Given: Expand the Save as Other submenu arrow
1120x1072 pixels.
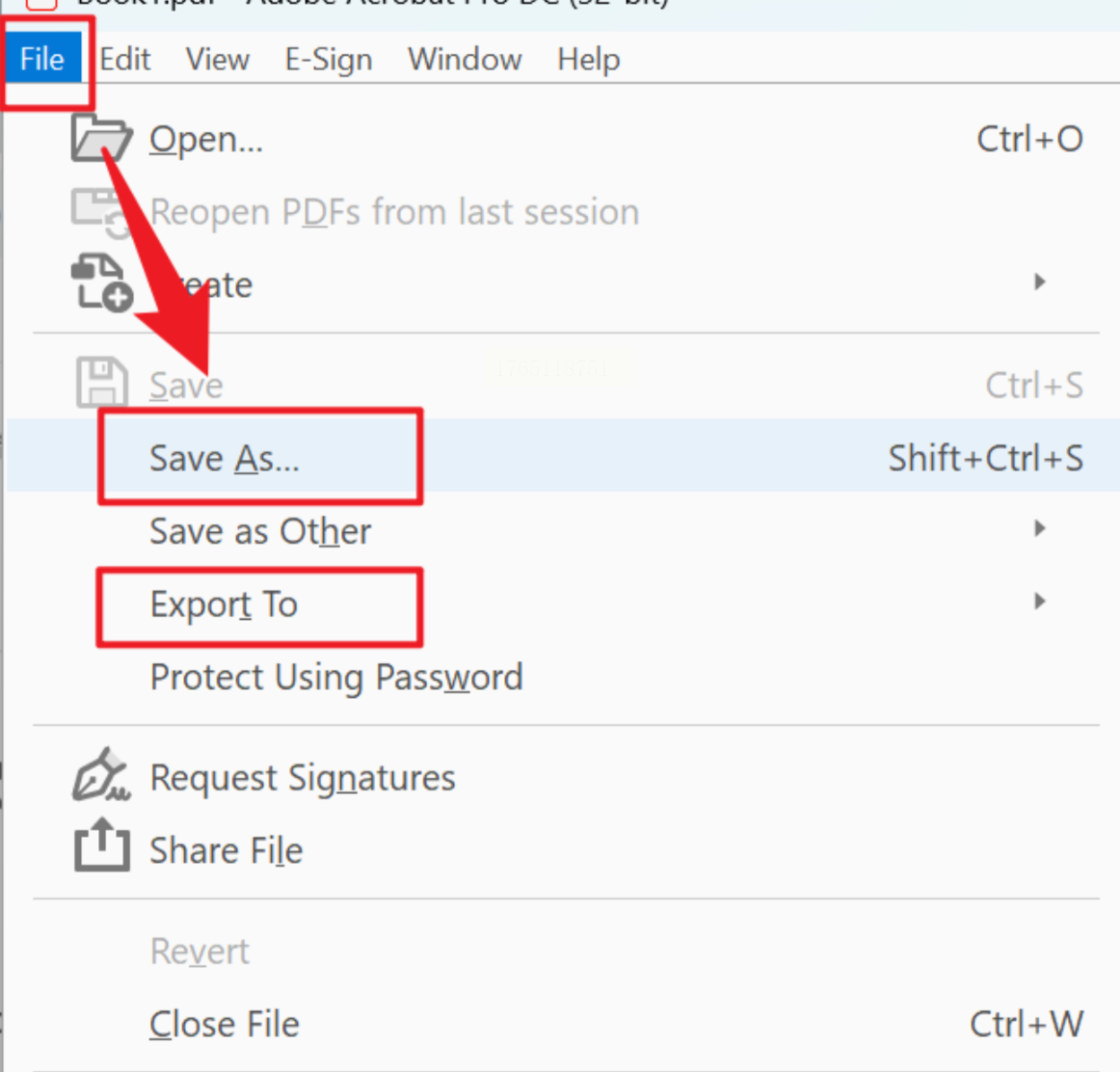Looking at the screenshot, I should (1039, 528).
